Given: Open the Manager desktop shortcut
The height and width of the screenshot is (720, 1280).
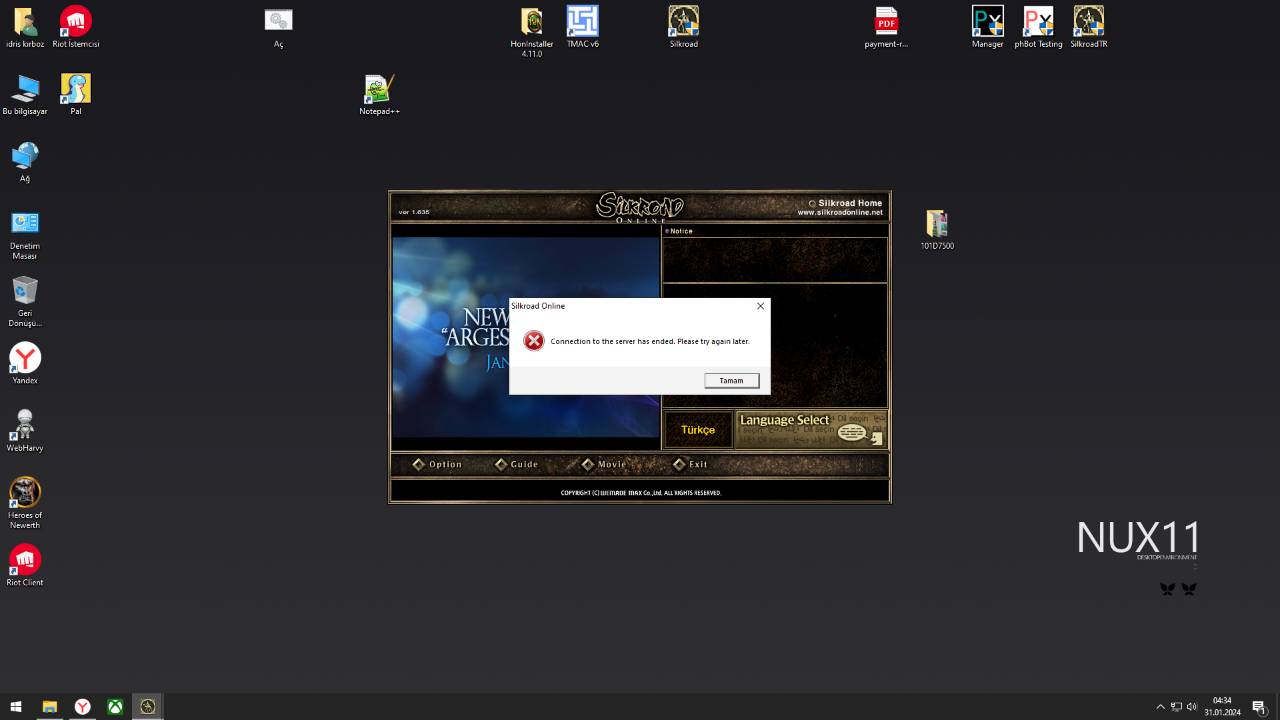Looking at the screenshot, I should pyautogui.click(x=987, y=28).
